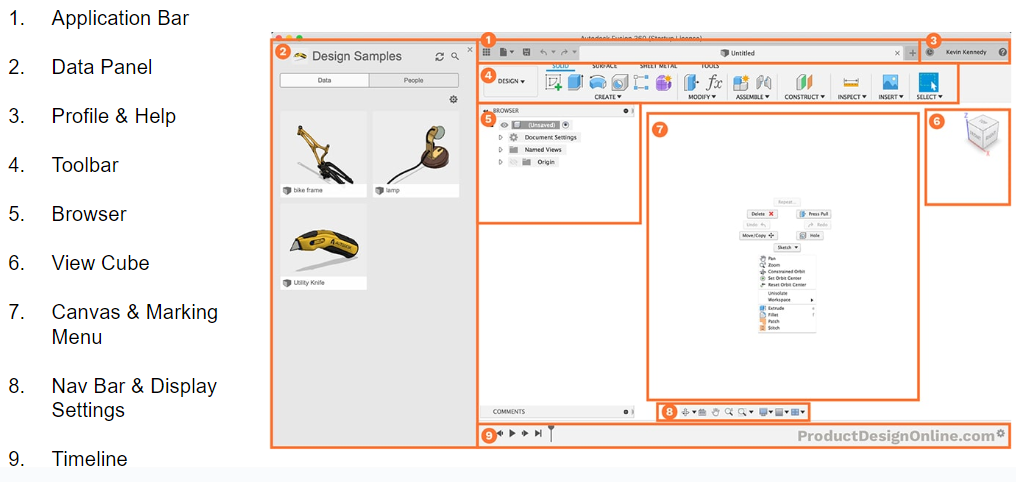1016x482 pixels.
Task: Activate the Unsaved component radio button
Action: 566,125
